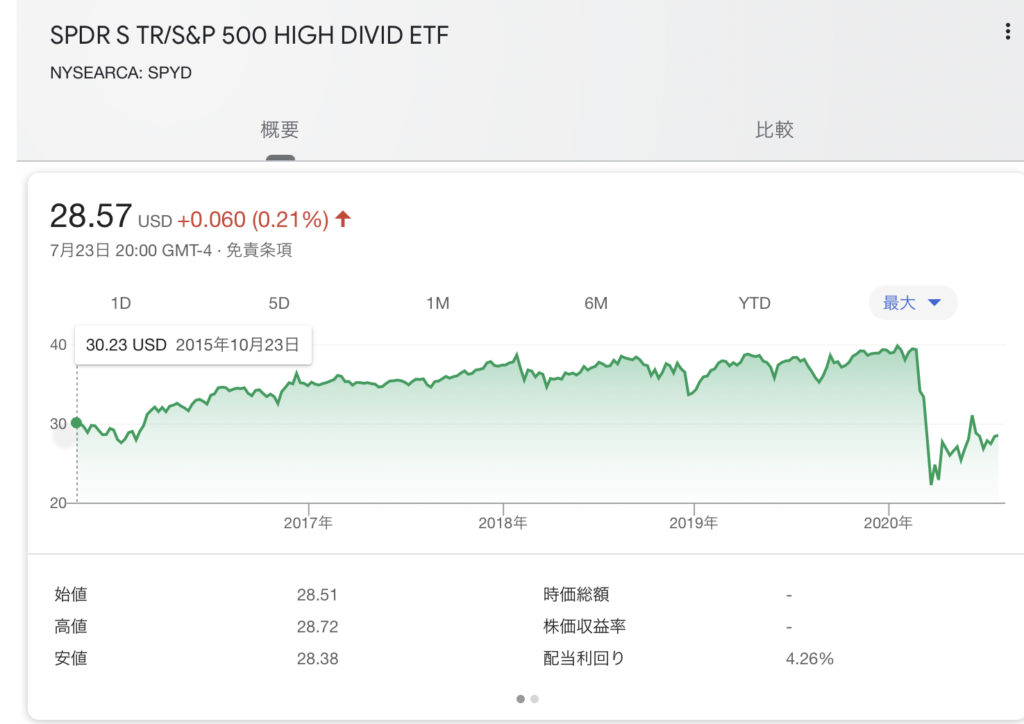The width and height of the screenshot is (1024, 724).
Task: Click the 安値 label
Action: tap(71, 658)
